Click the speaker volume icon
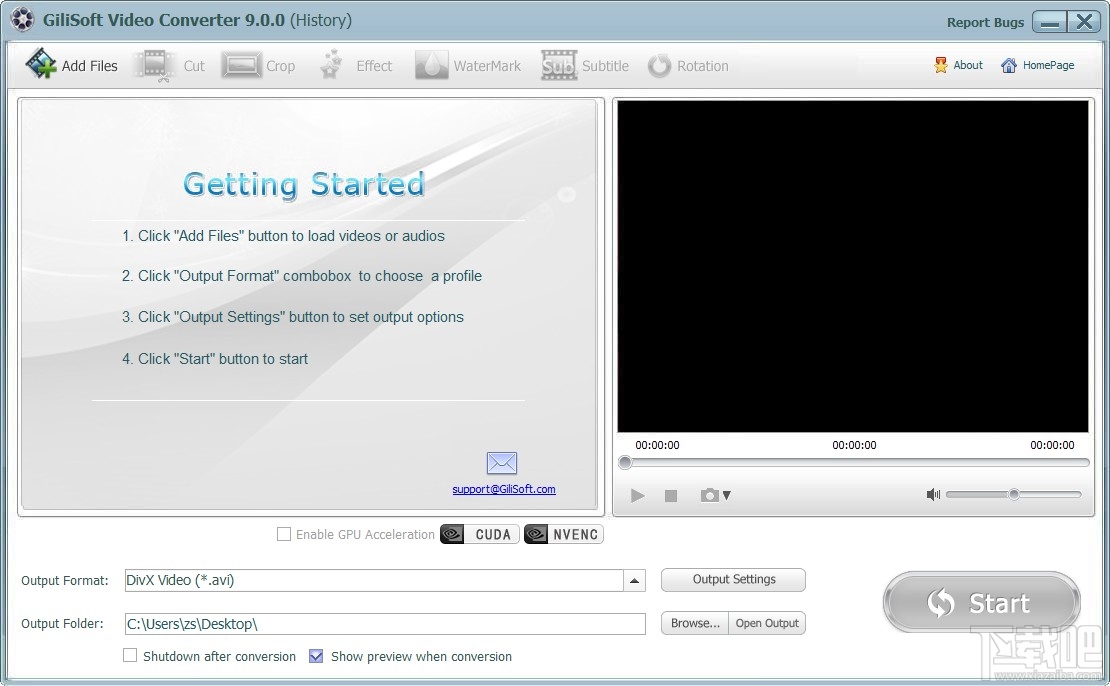 [x=932, y=494]
